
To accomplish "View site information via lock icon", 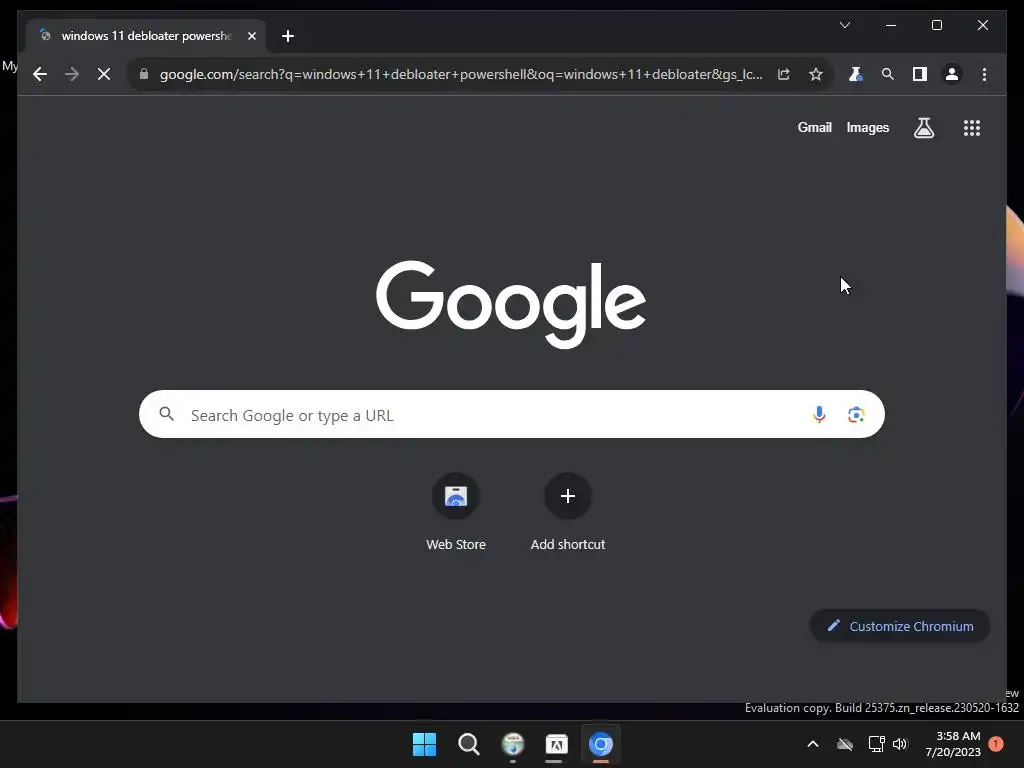I will pos(144,74).
